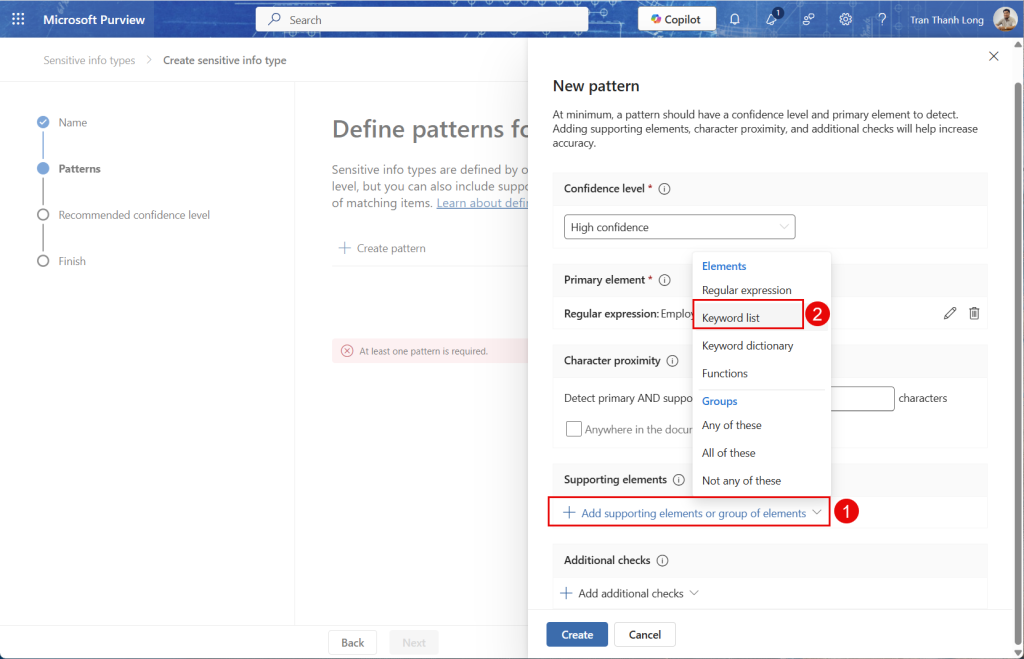Close the New pattern panel
Image resolution: width=1024 pixels, height=659 pixels.
[x=993, y=57]
